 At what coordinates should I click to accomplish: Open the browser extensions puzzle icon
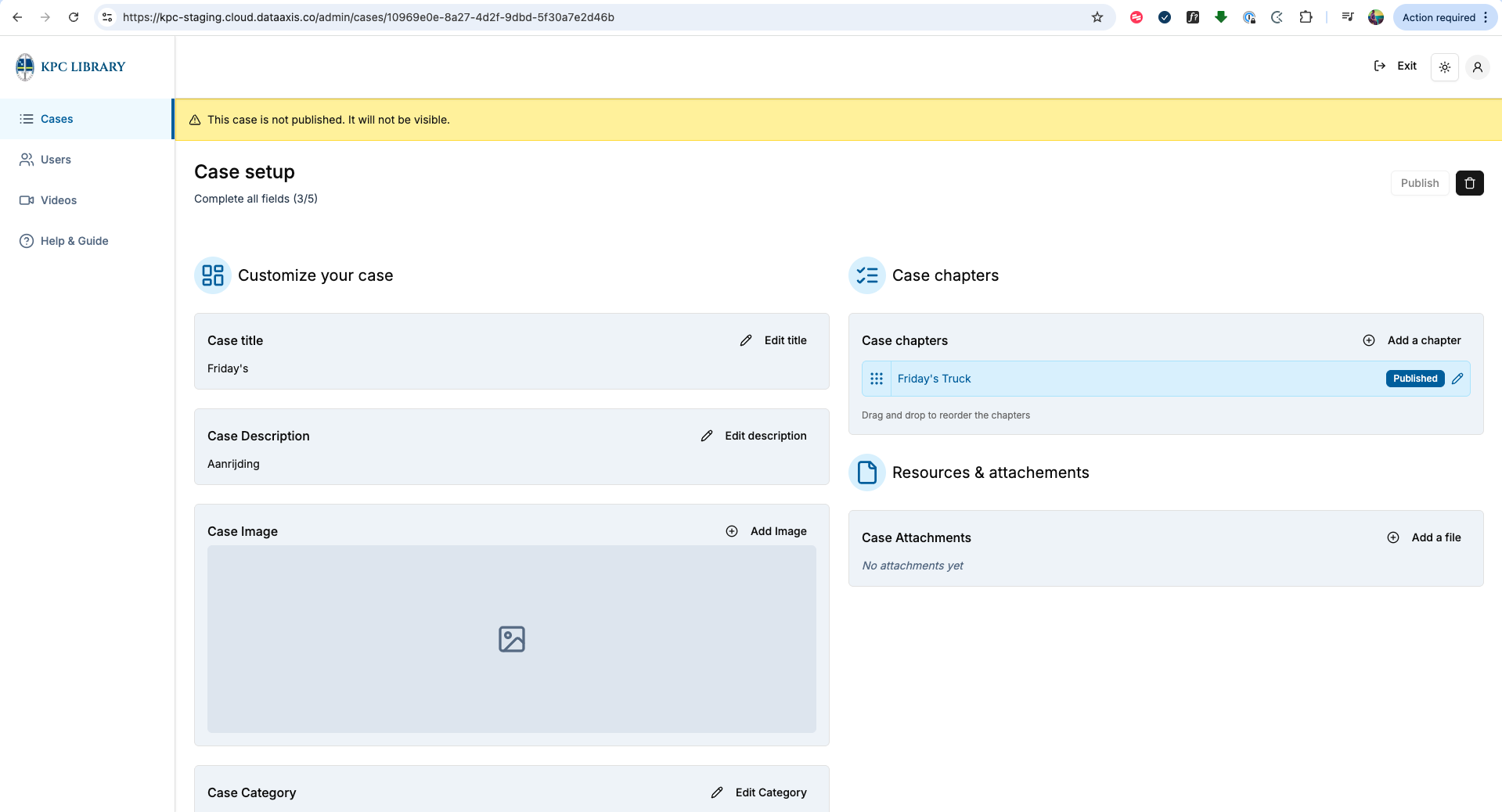[x=1306, y=17]
